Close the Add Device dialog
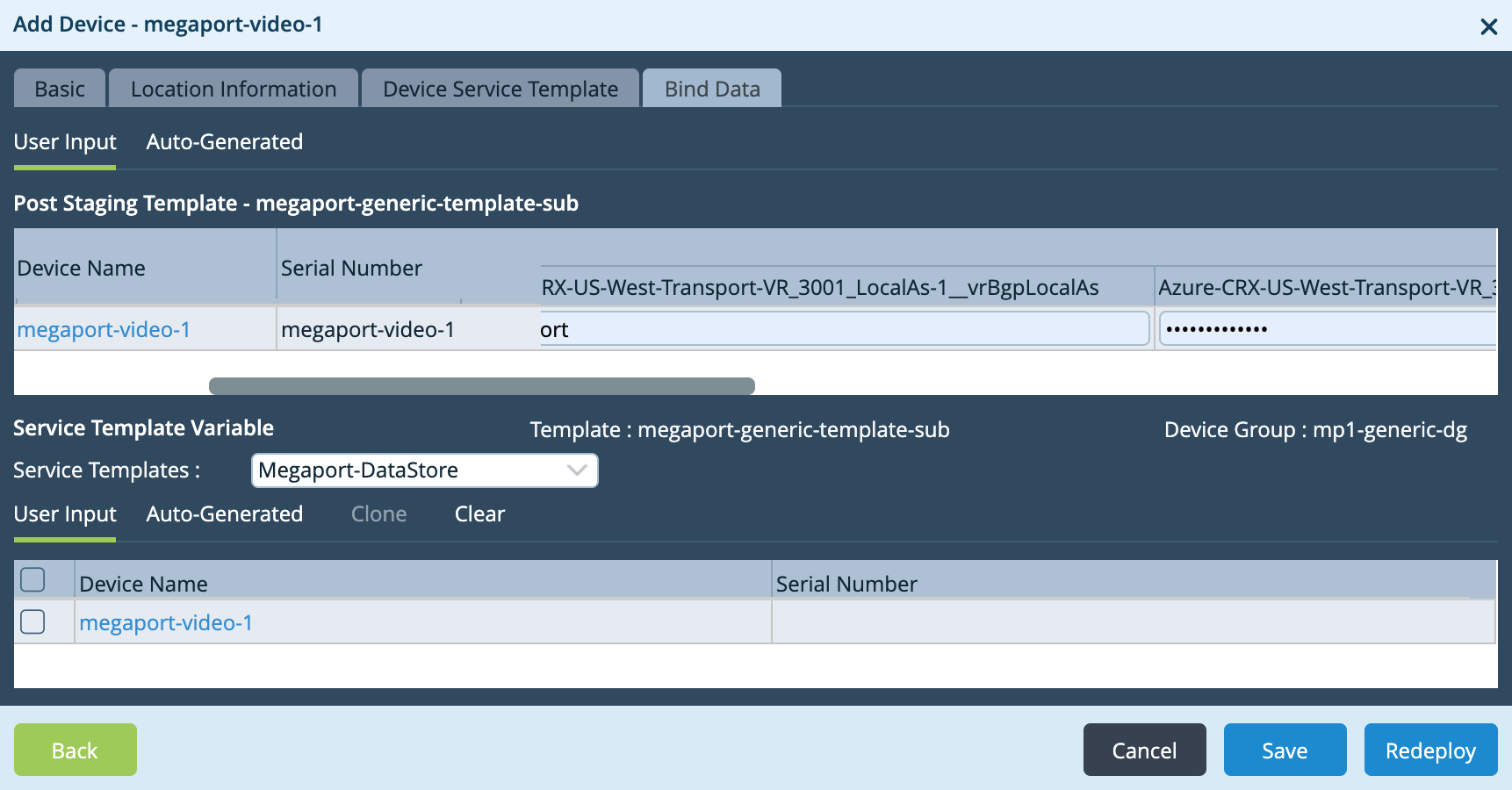 [1488, 27]
